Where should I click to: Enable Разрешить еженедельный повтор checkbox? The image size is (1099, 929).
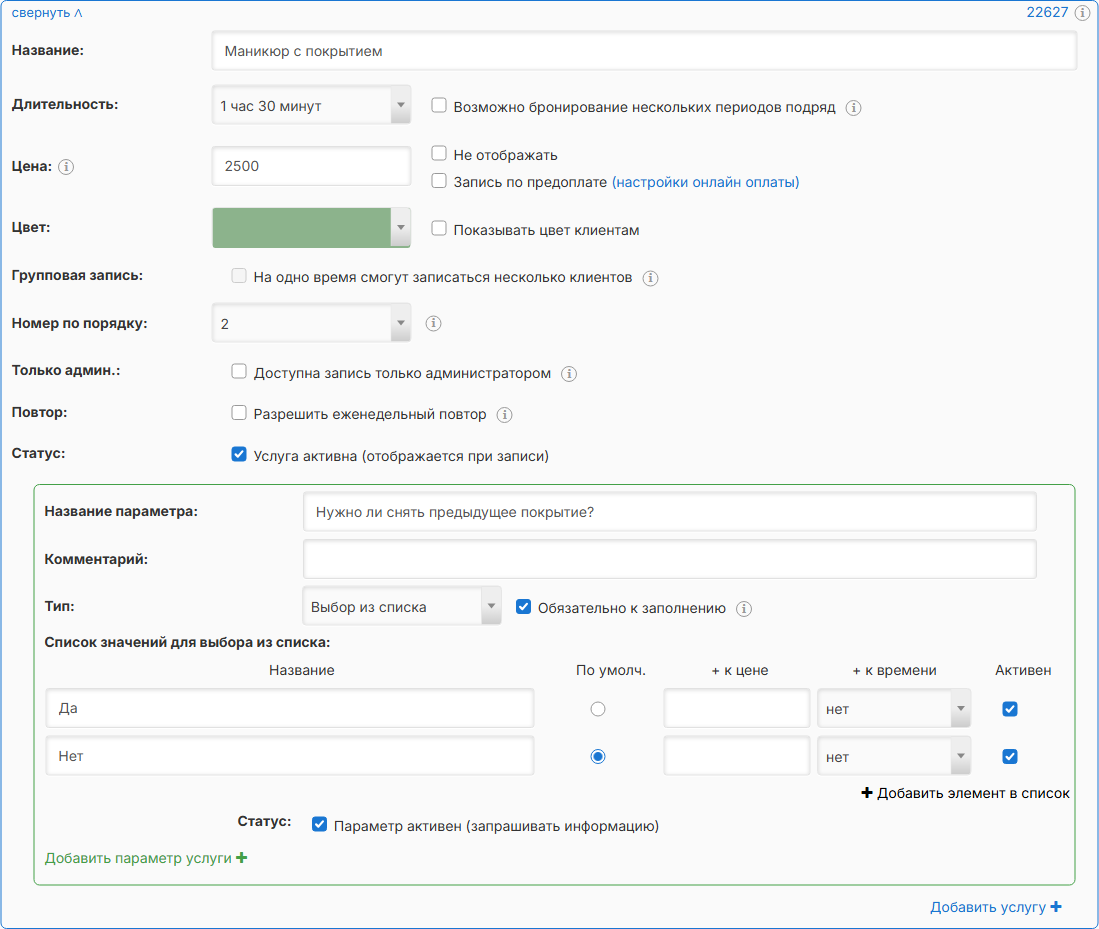click(x=239, y=412)
